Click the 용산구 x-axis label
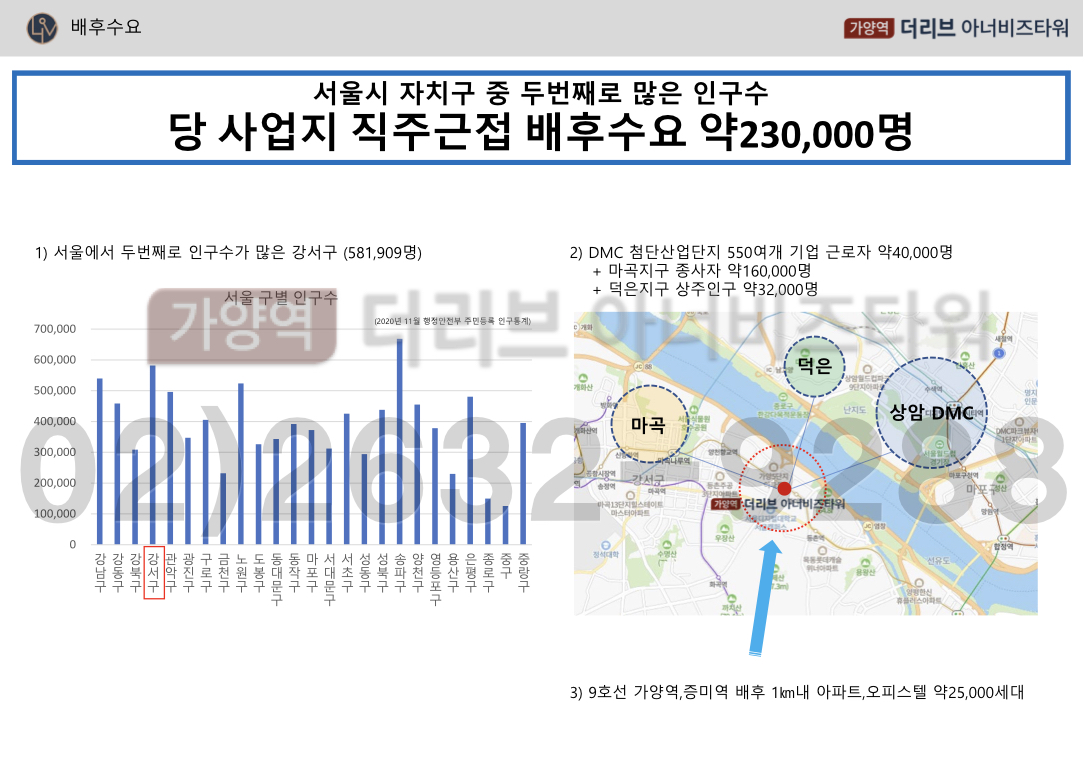This screenshot has width=1085, height=767. 453,572
